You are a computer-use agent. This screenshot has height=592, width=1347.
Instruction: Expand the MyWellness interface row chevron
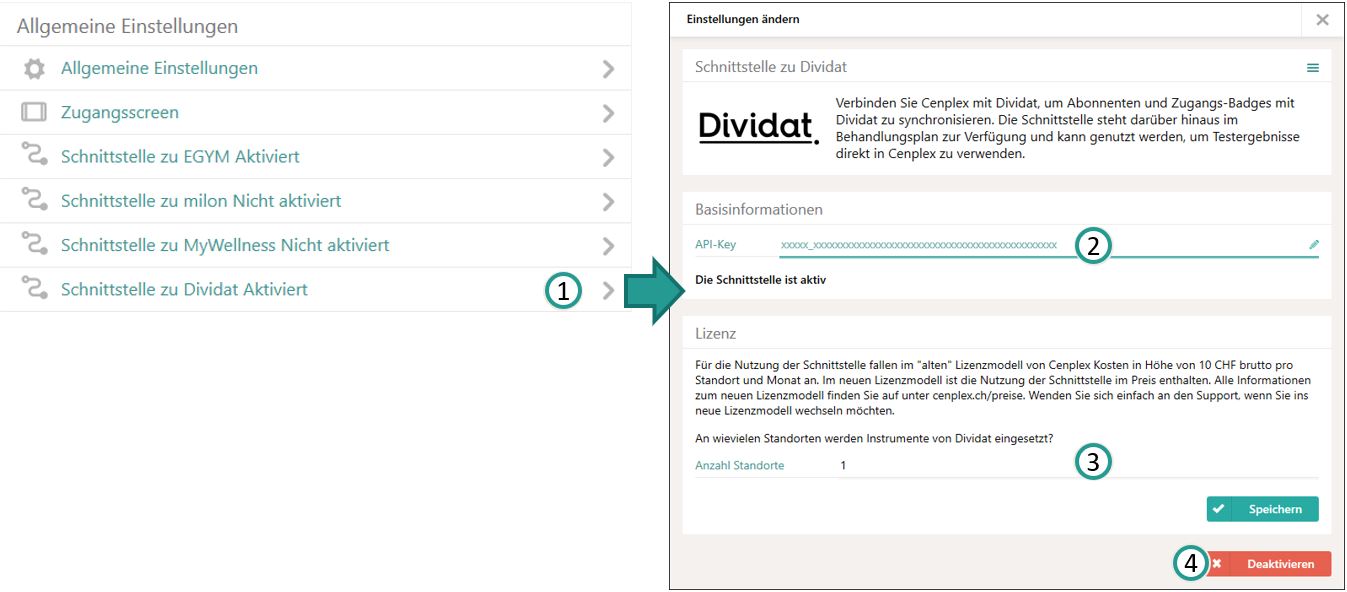607,245
